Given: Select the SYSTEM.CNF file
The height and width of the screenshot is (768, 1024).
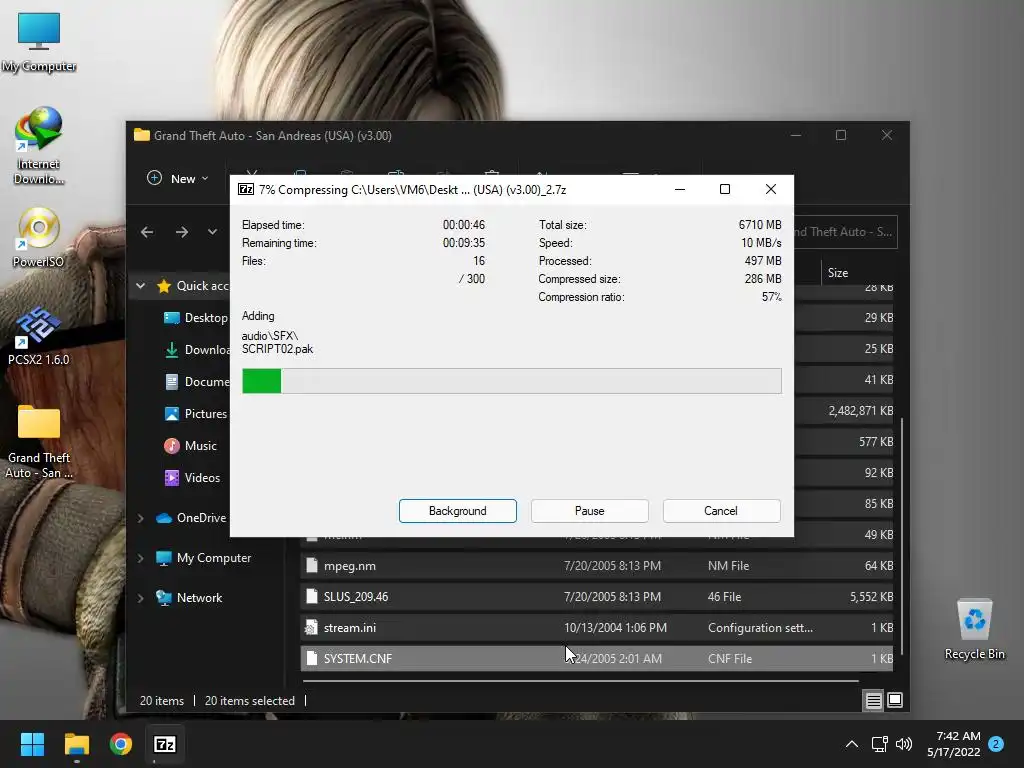Looking at the screenshot, I should coord(596,658).
